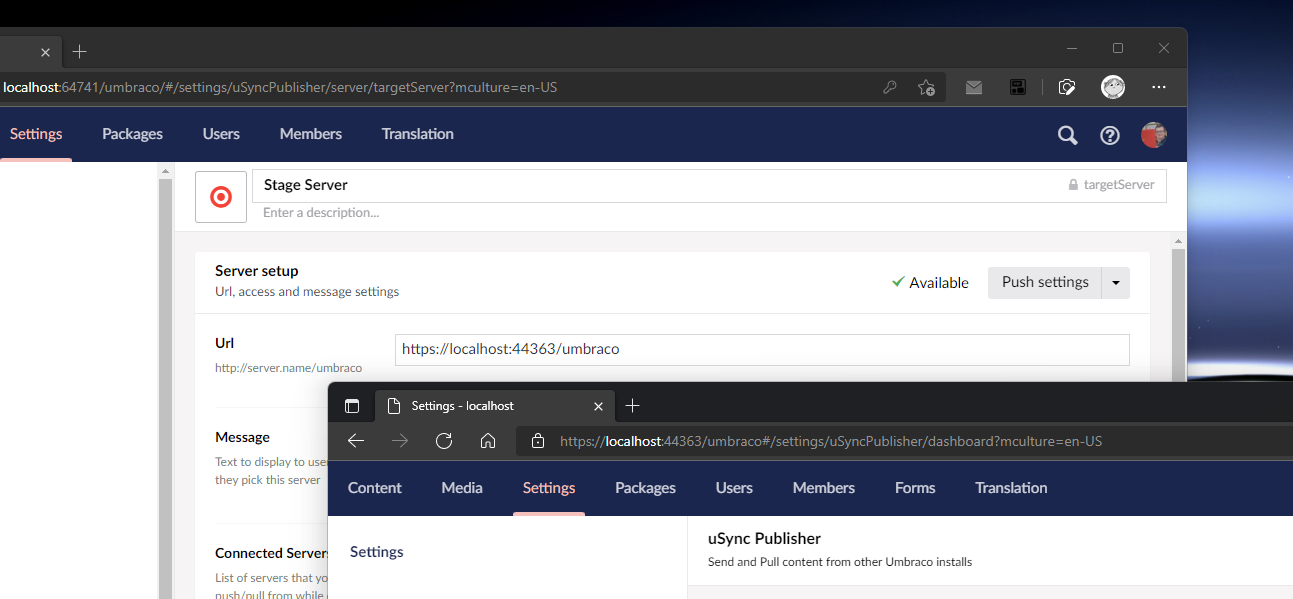The image size is (1293, 599).
Task: Close the partially visible tab in the back window
Action: 45,52
